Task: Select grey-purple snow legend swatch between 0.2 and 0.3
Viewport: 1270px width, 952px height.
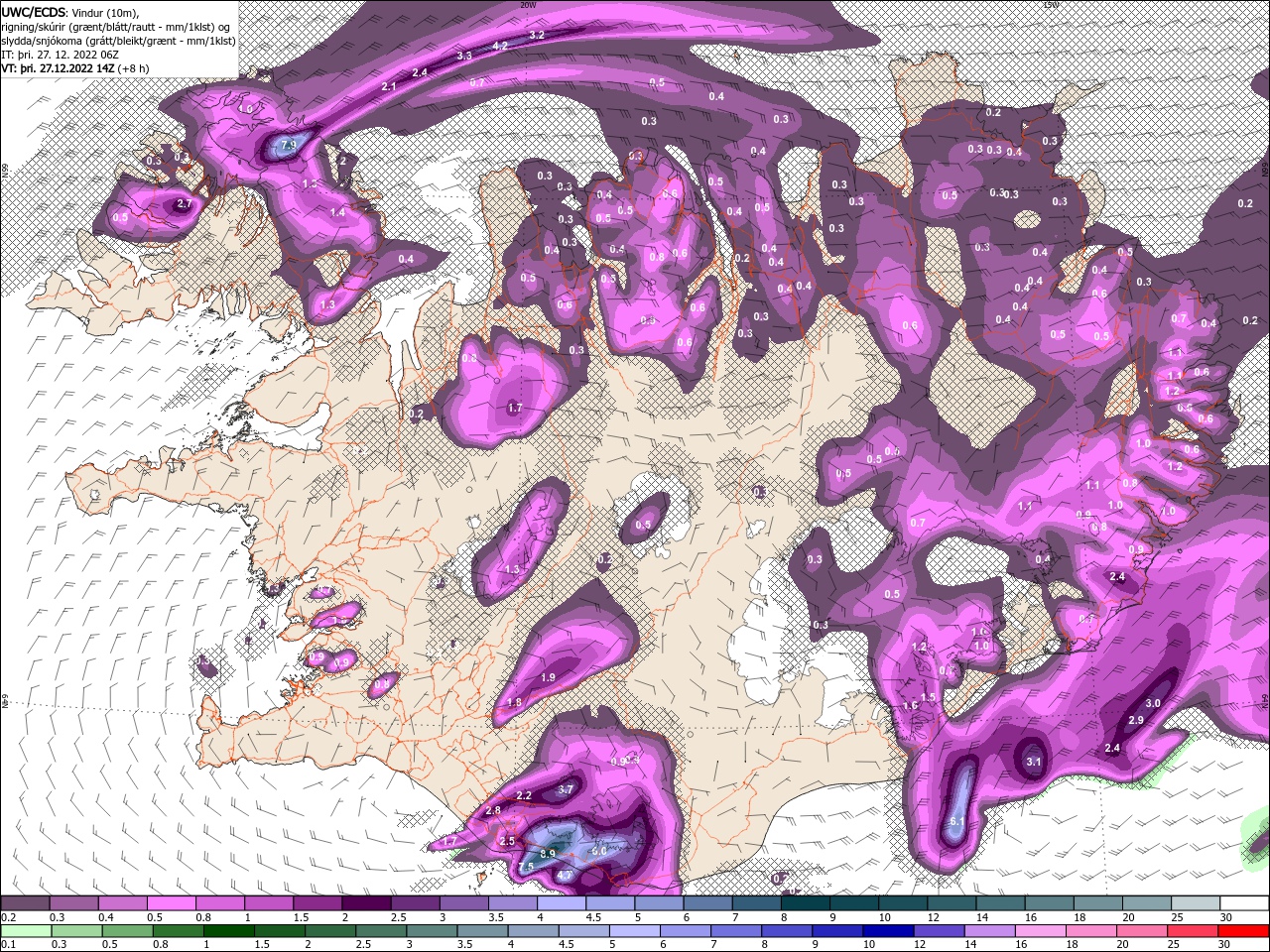Action: [x=25, y=903]
